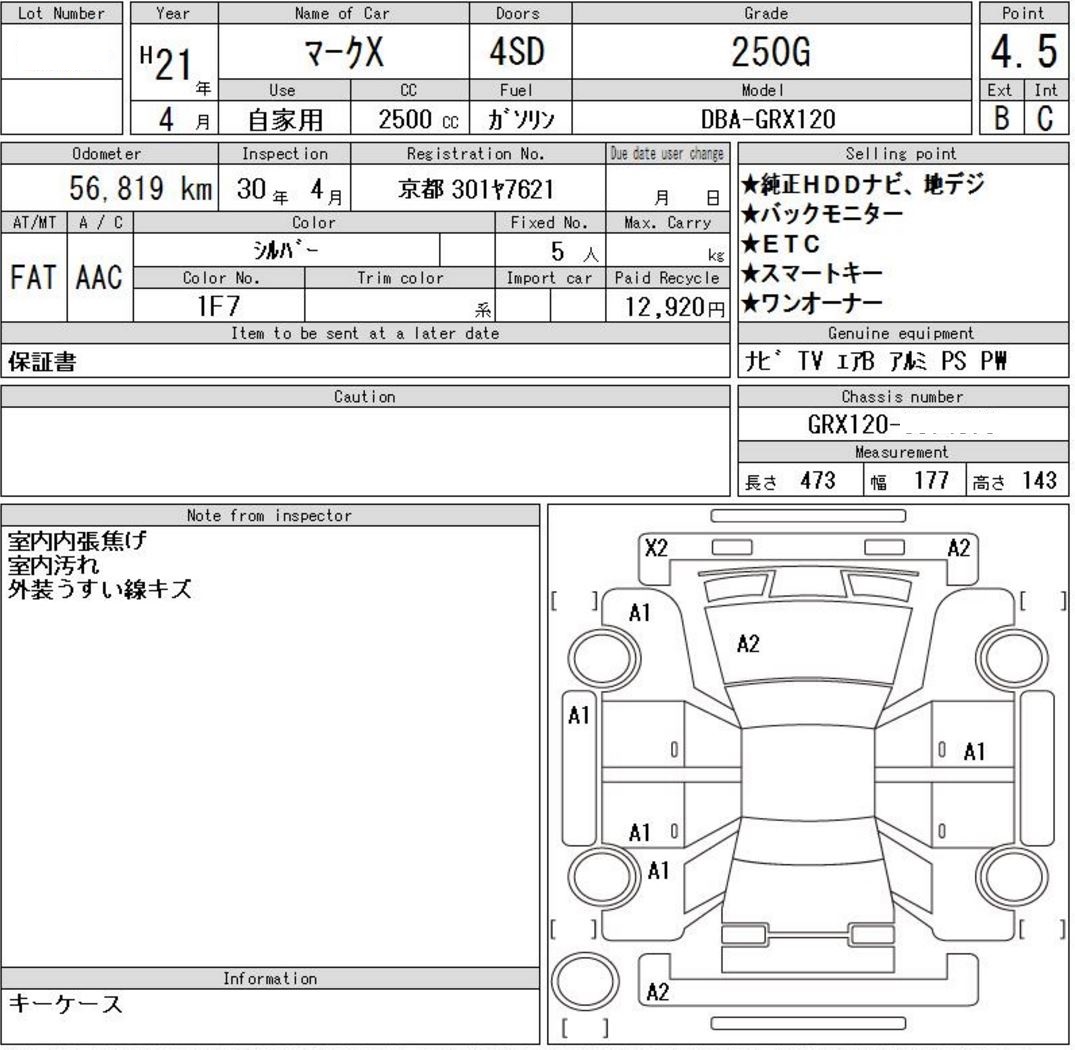Viewport: 1075px width, 1050px height.
Task: Click the model code "DBA-GRX120"
Action: click(x=769, y=120)
